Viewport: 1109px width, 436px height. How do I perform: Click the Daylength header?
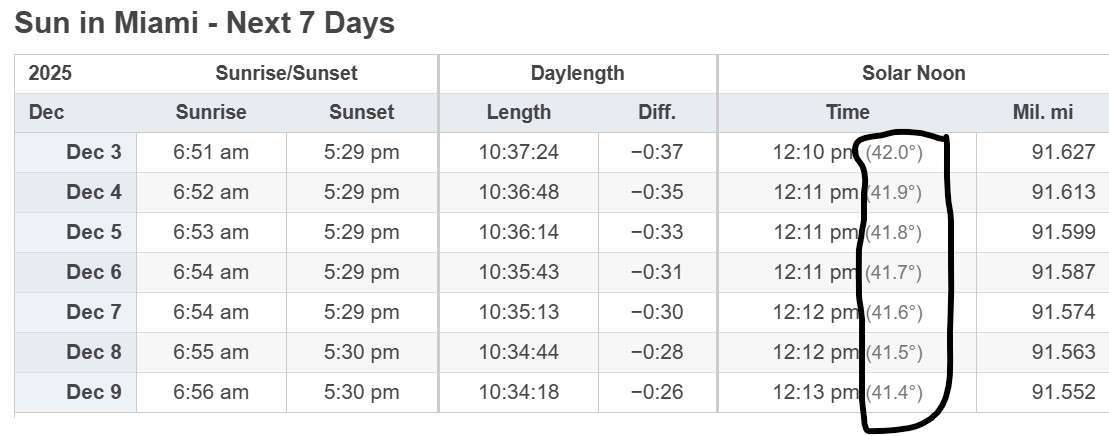pyautogui.click(x=577, y=73)
